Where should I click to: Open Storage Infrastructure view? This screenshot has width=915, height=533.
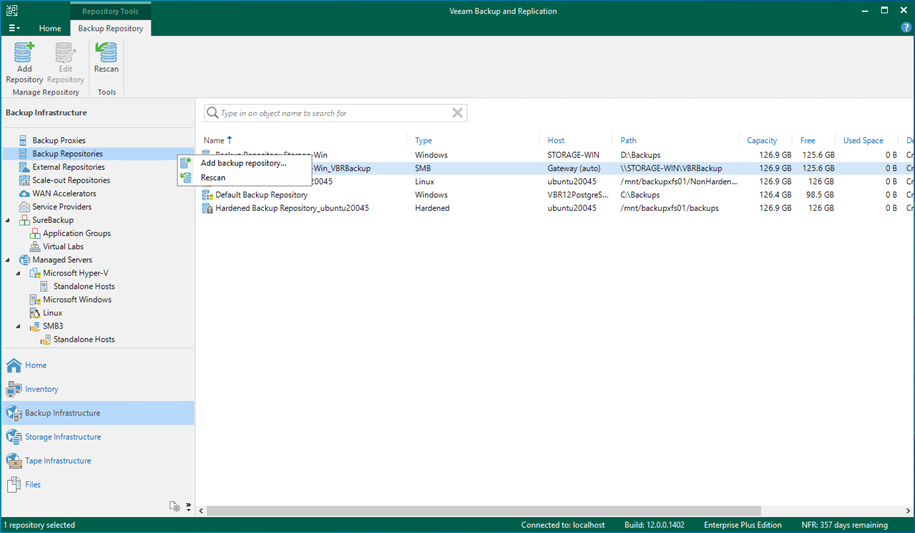tap(62, 437)
